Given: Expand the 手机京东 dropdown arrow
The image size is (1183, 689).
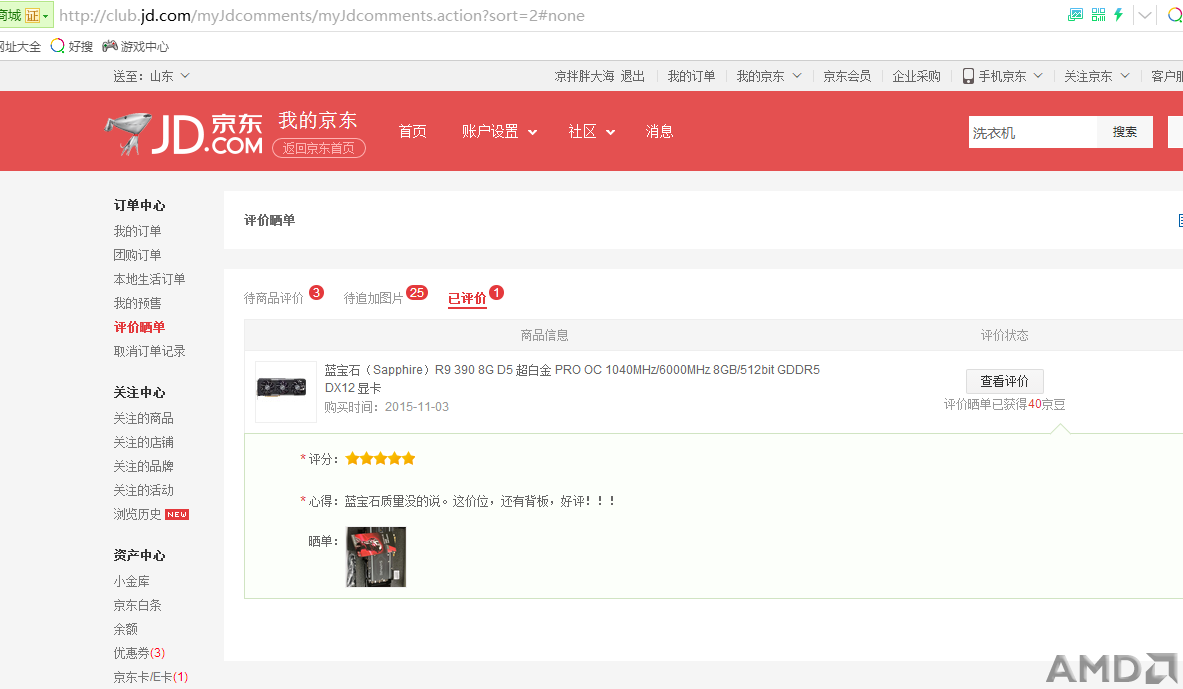Looking at the screenshot, I should point(1038,75).
